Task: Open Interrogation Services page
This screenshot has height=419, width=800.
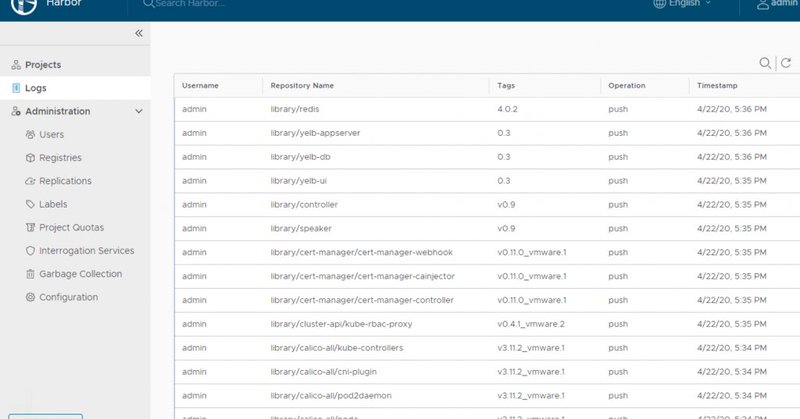Action: pyautogui.click(x=87, y=251)
